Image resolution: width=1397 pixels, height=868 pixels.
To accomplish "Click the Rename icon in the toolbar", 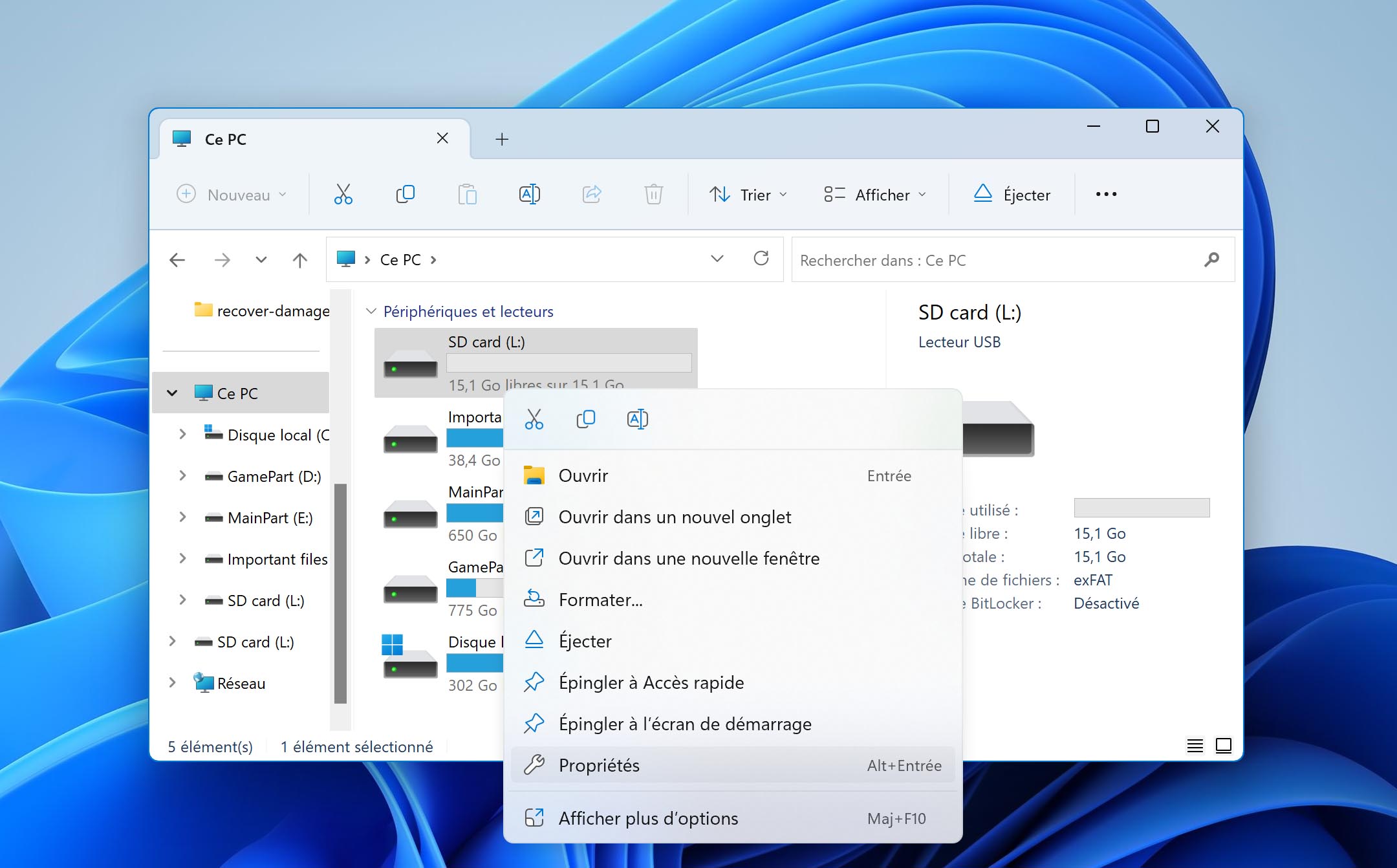I will (x=529, y=194).
